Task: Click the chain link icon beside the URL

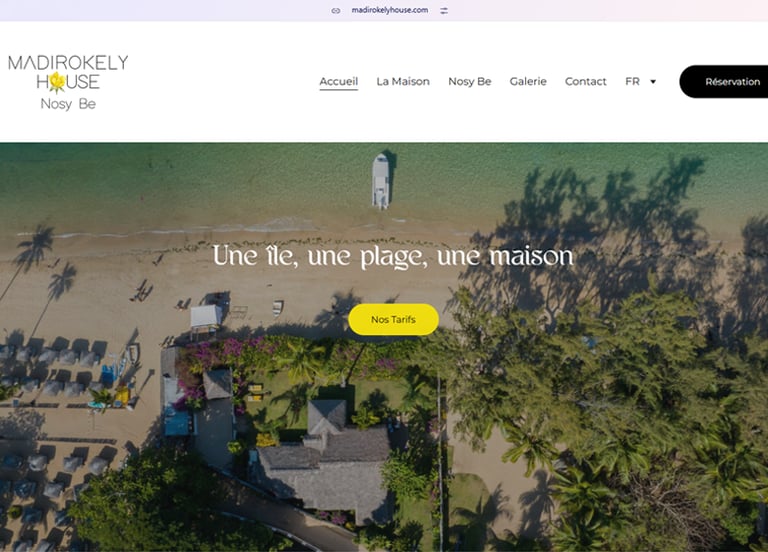Action: click(x=336, y=10)
